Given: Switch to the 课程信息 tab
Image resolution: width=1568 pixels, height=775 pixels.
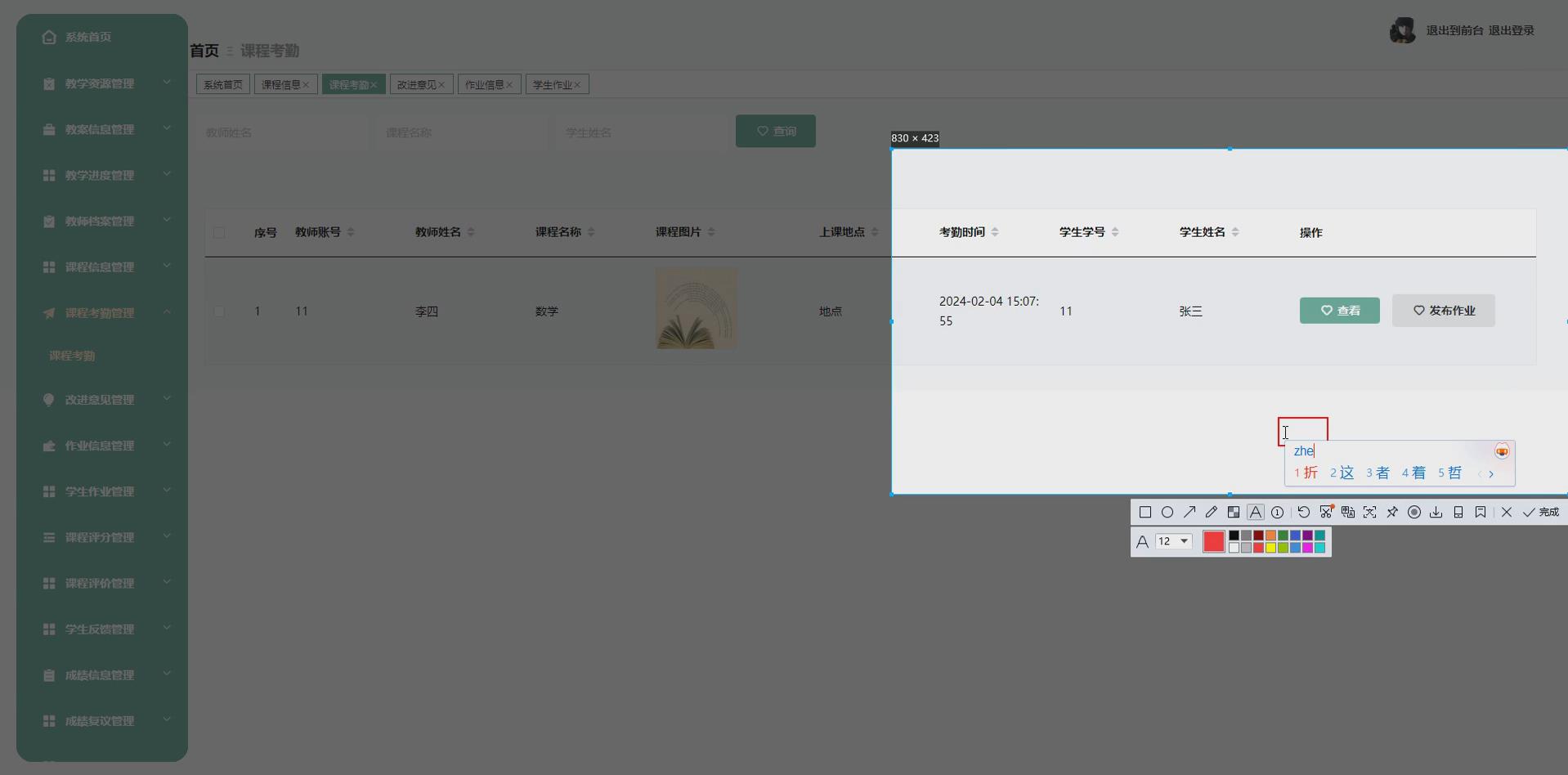Looking at the screenshot, I should (x=280, y=83).
